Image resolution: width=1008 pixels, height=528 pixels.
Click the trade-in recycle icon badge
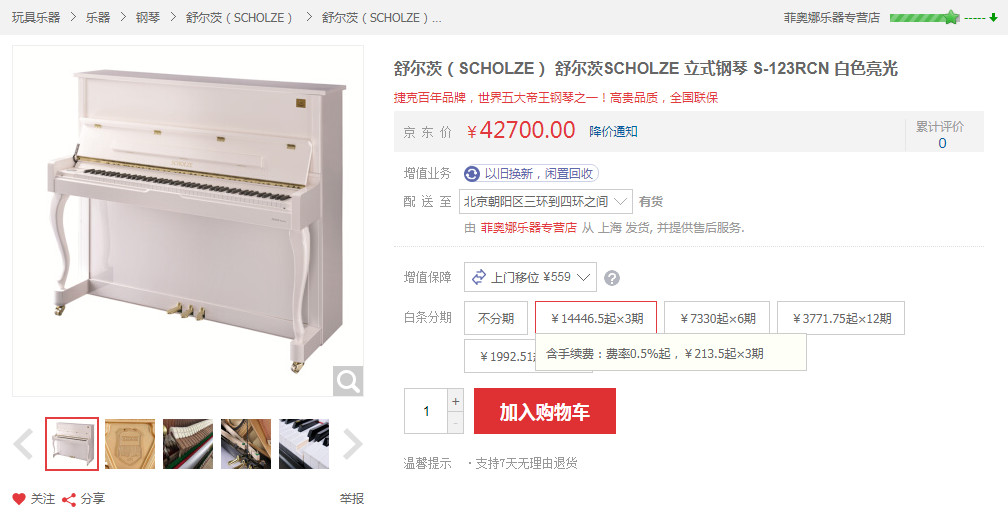(472, 174)
